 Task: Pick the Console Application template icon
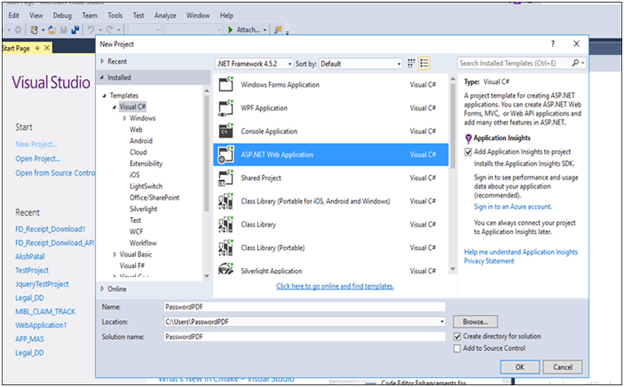pyautogui.click(x=226, y=131)
